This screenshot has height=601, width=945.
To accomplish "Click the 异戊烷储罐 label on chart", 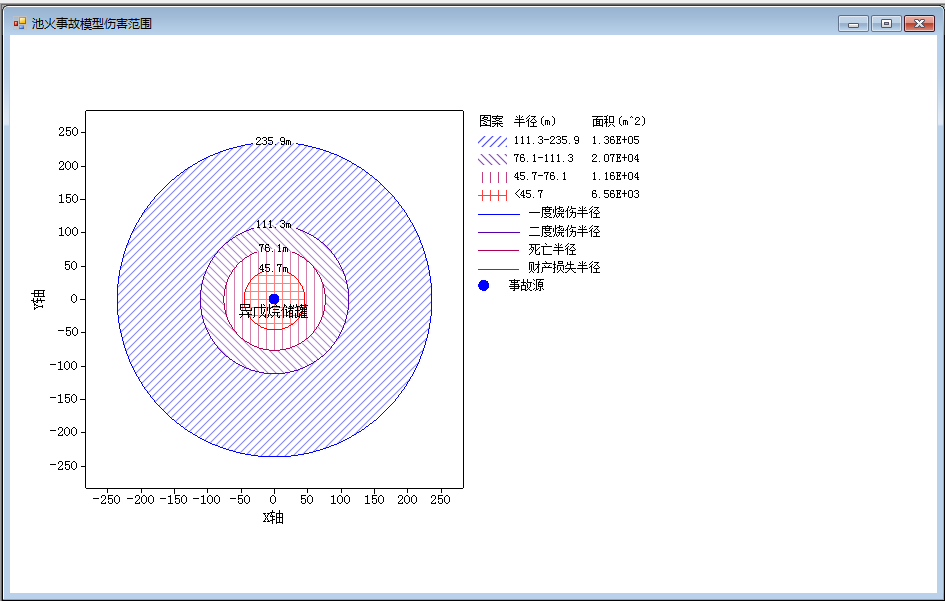I will (x=274, y=311).
